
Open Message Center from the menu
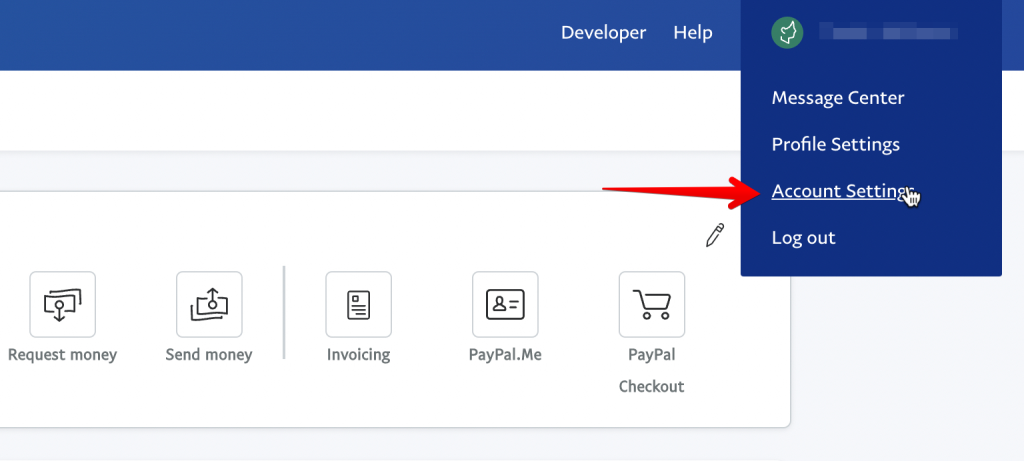(x=837, y=98)
